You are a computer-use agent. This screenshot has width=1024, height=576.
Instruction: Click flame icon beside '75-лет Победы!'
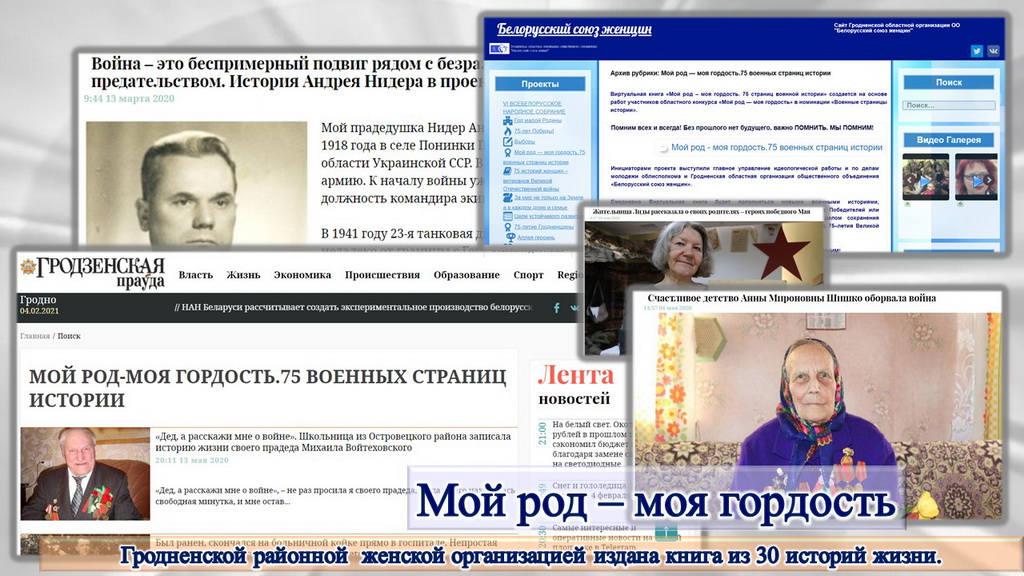tap(508, 131)
